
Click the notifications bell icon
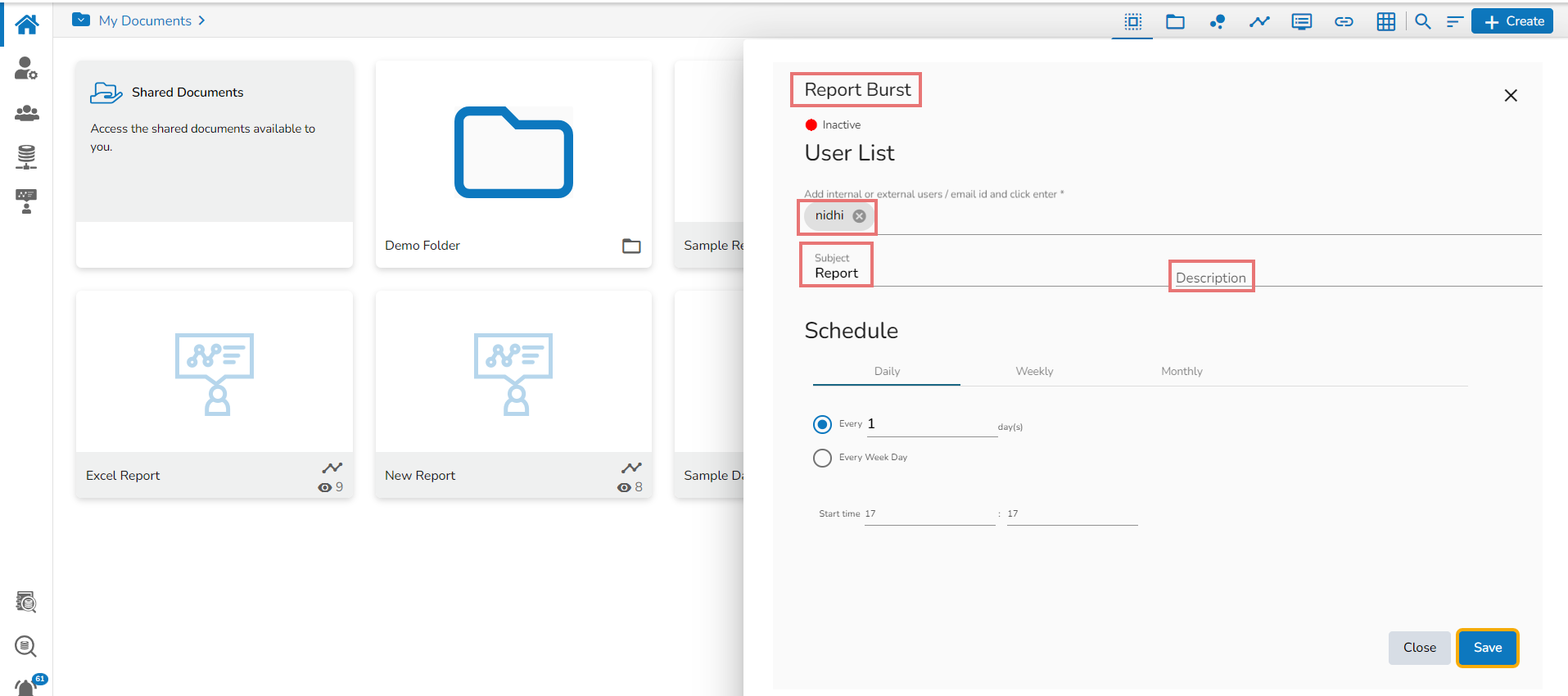coord(26,686)
